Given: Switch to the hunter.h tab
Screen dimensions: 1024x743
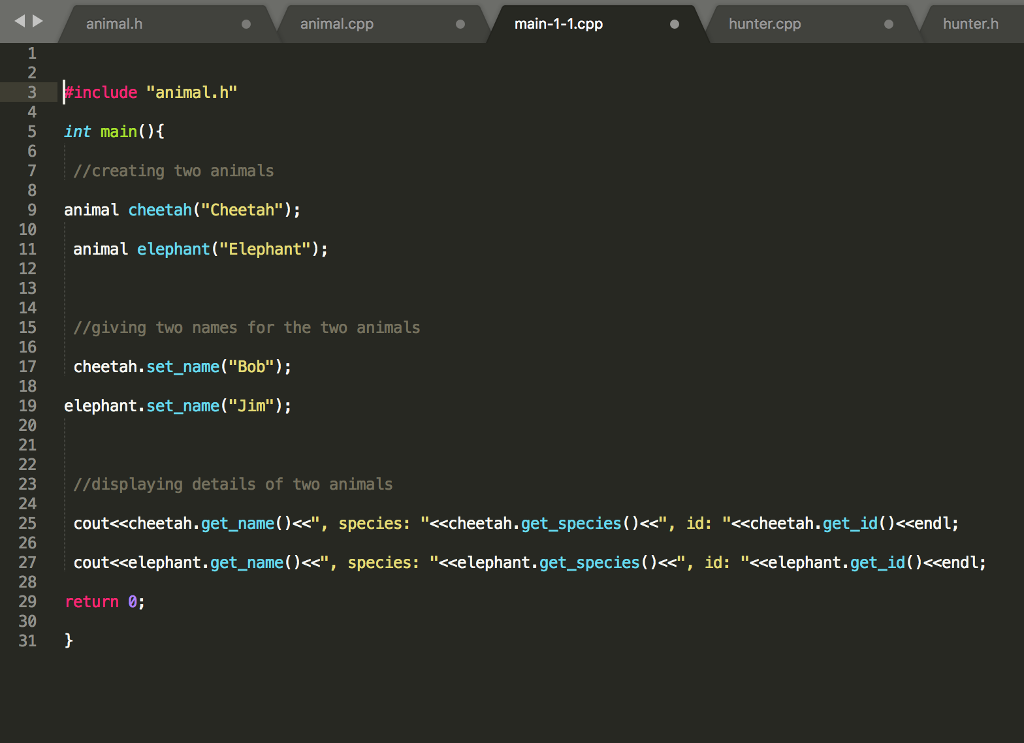Looking at the screenshot, I should (970, 24).
